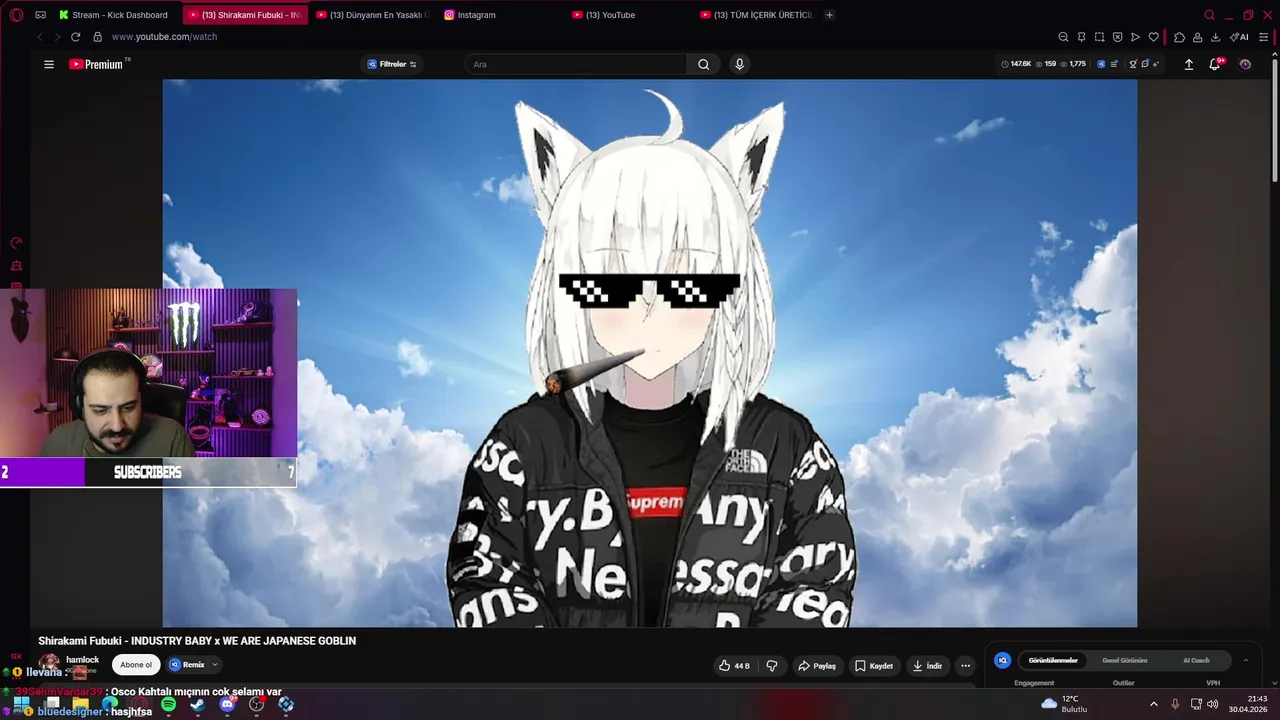This screenshot has width=1280, height=720.
Task: Click the video player to pause
Action: tap(650, 353)
